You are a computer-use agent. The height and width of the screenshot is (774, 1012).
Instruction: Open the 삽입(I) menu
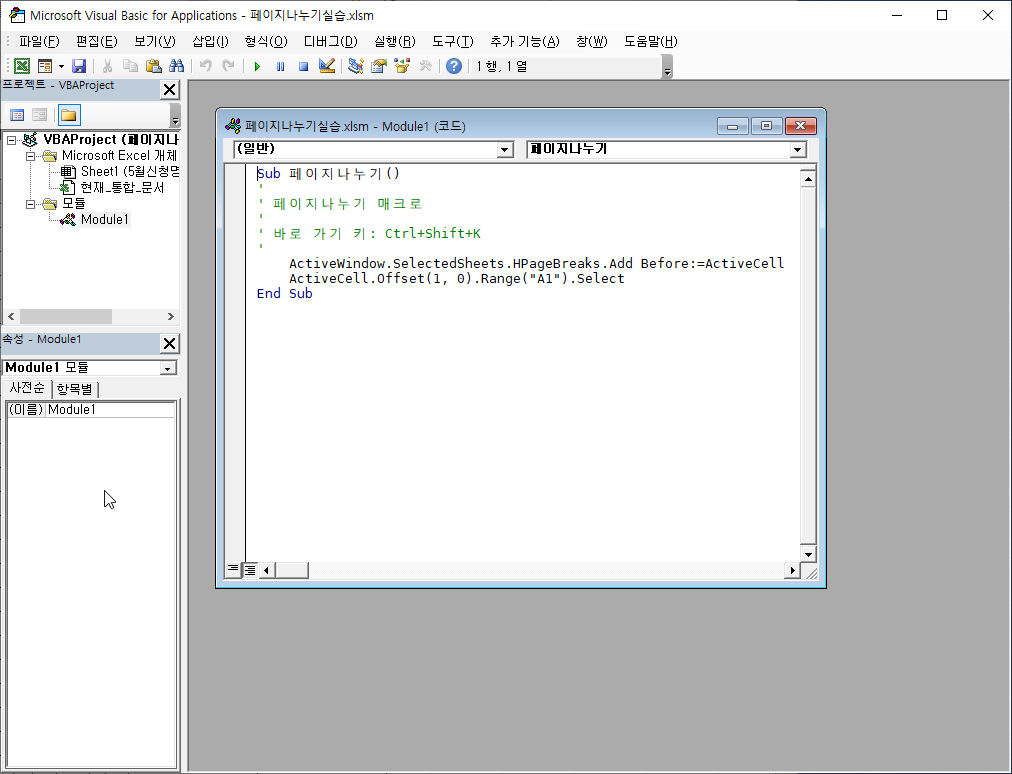tap(210, 41)
